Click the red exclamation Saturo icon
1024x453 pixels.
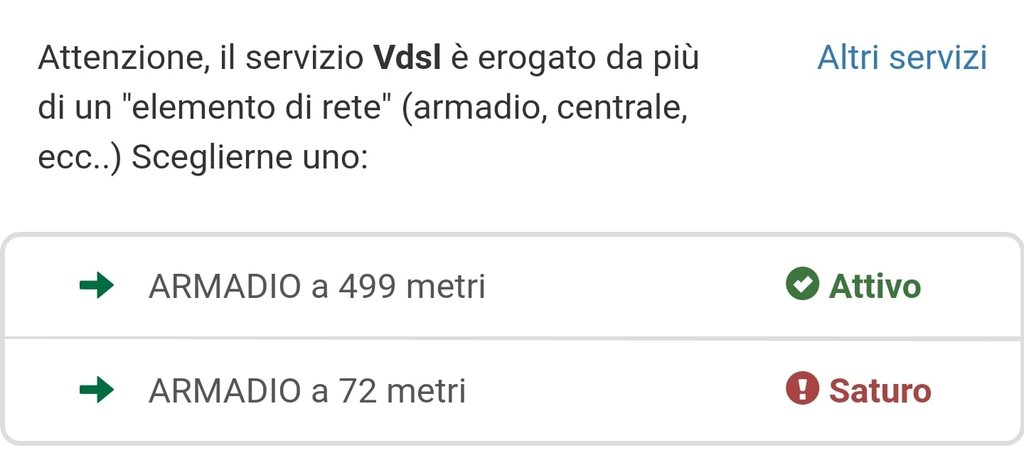click(802, 390)
